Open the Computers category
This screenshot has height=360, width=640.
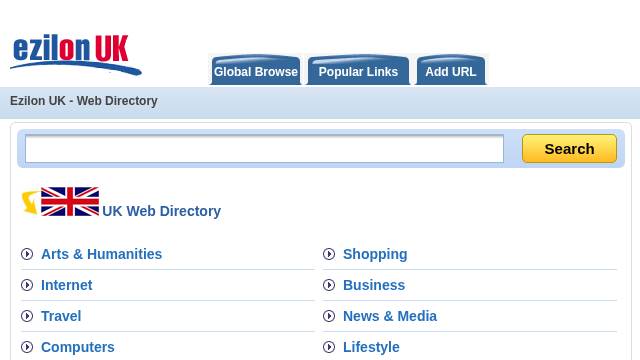point(78,347)
